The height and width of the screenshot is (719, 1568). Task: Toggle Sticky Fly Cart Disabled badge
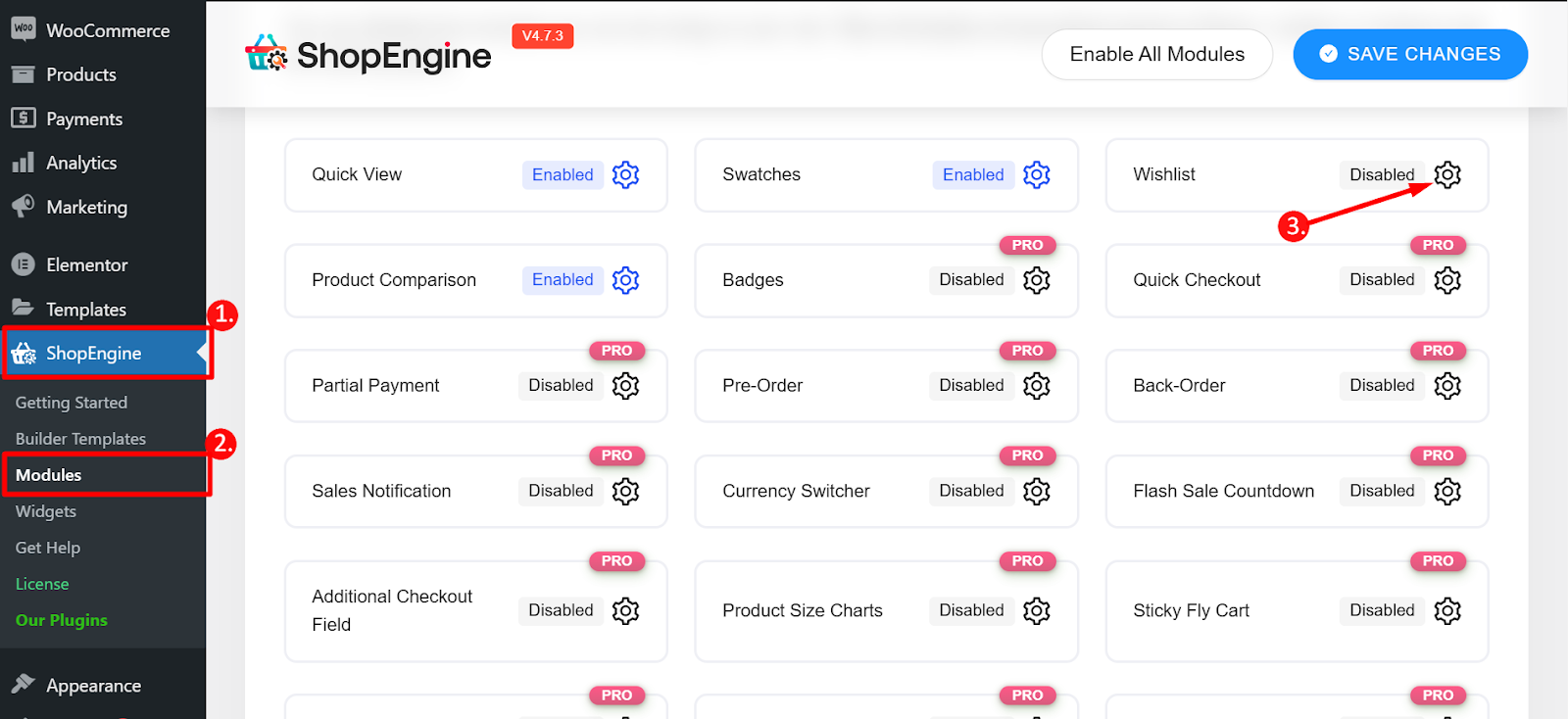point(1382,610)
